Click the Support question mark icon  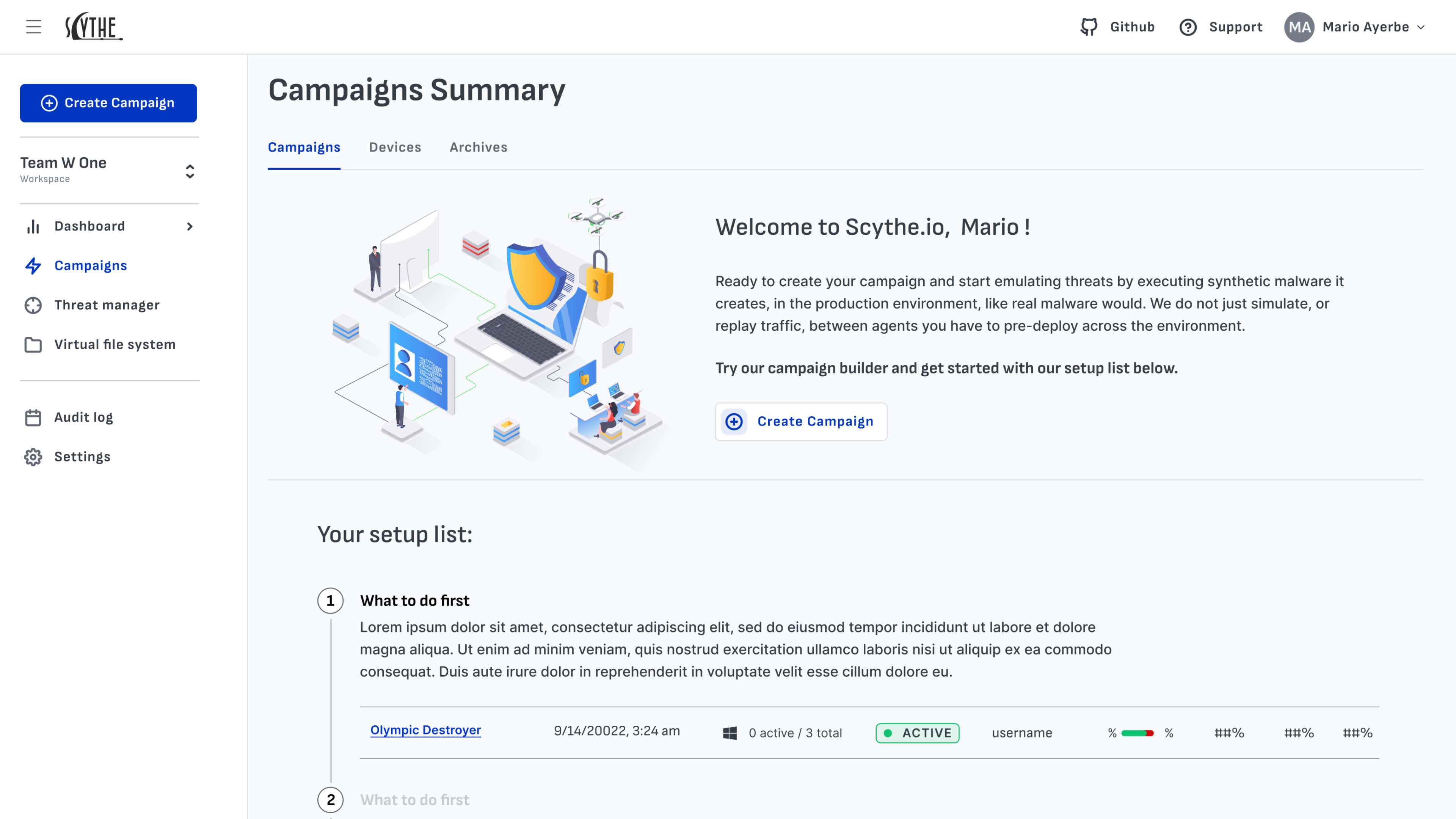tap(1188, 27)
